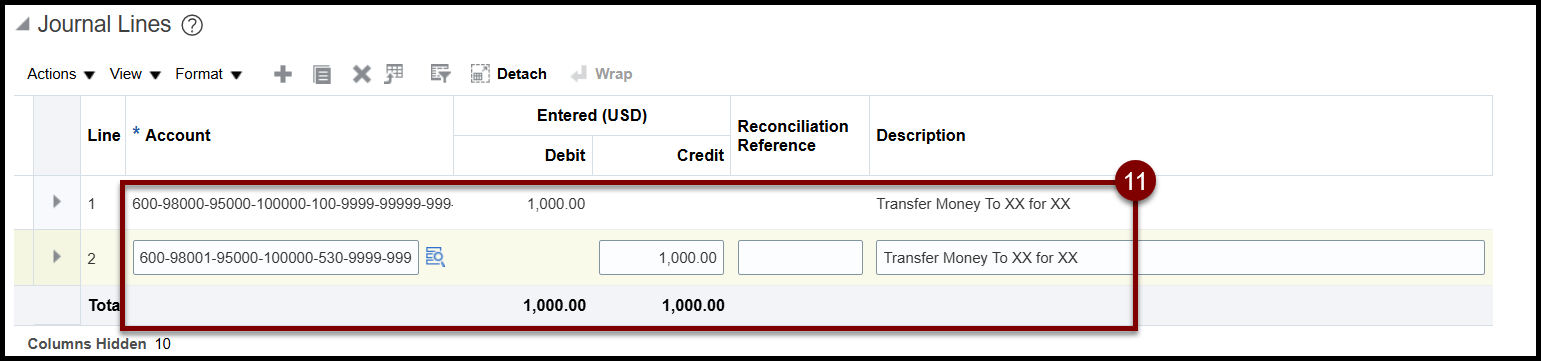This screenshot has height=361, width=1541.
Task: Click the duplicate row icon
Action: [x=322, y=74]
